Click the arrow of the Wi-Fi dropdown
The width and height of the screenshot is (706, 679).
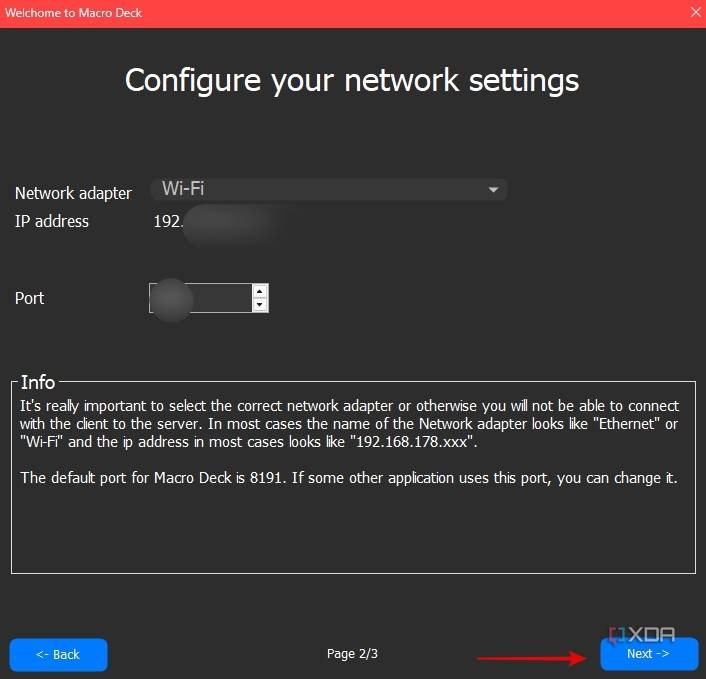(493, 190)
